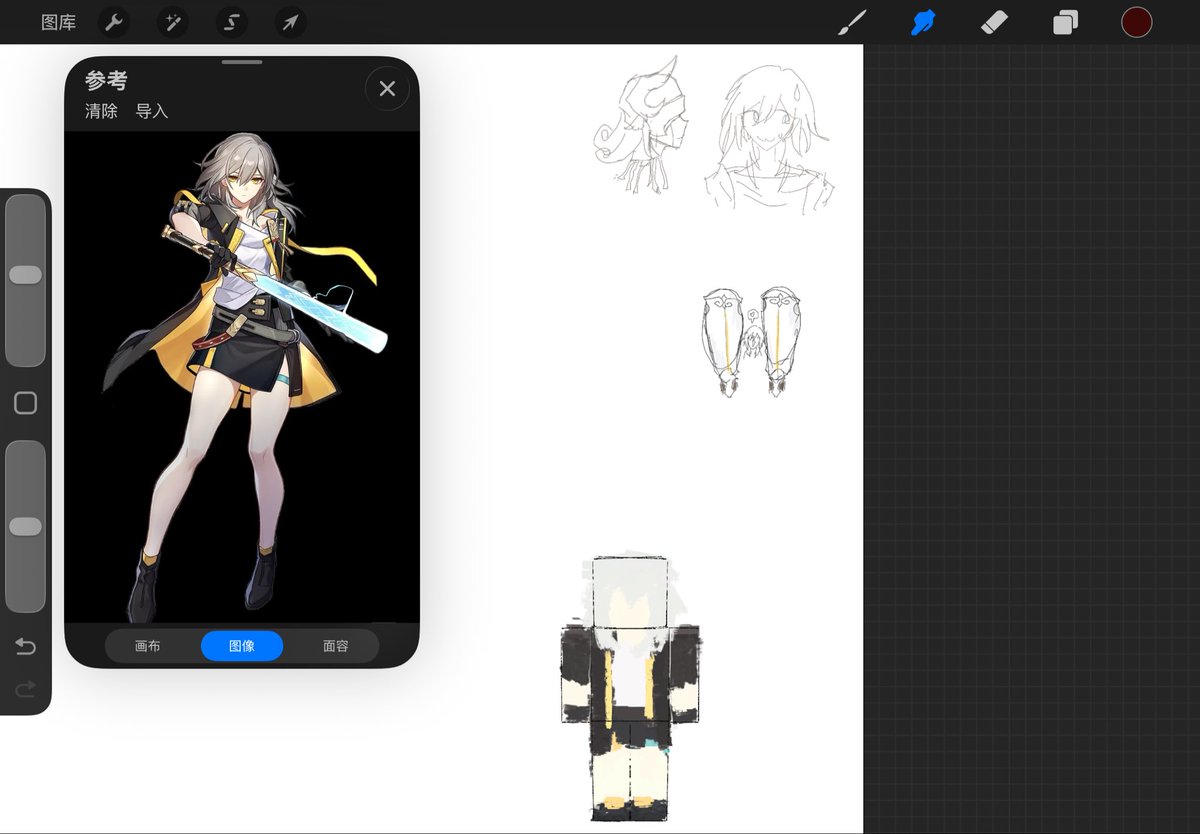The width and height of the screenshot is (1200, 834).
Task: Open the Actions wrench menu
Action: coord(114,22)
